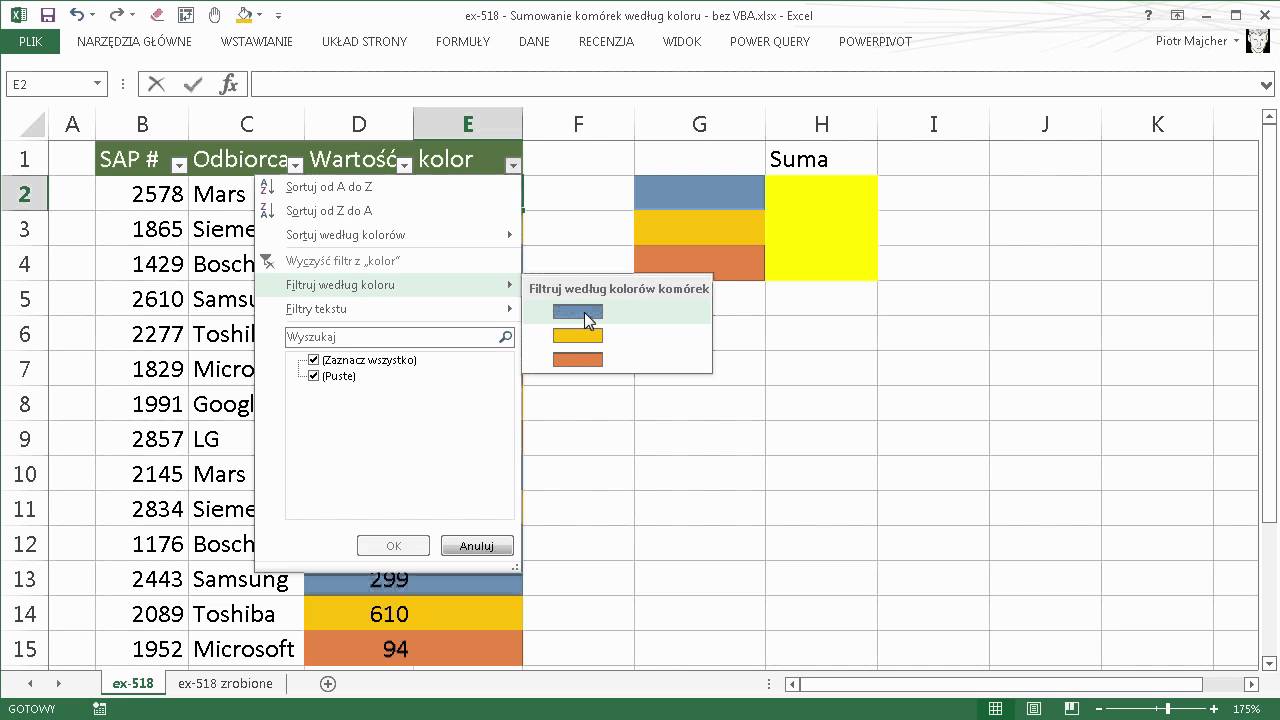Confirm entry with checkmark icon
Screen dimensions: 1280x720
pos(193,84)
